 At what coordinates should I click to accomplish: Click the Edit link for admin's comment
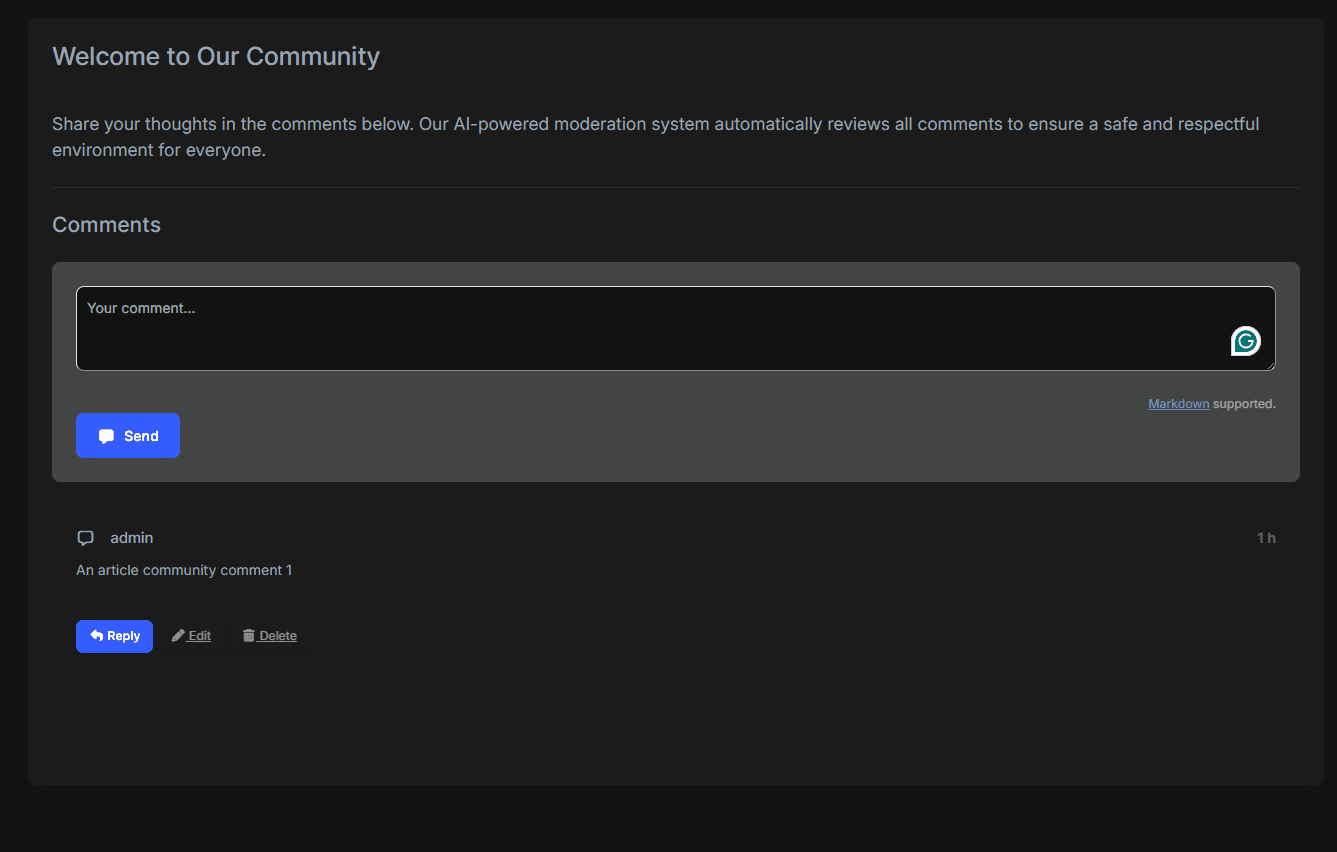click(x=197, y=635)
